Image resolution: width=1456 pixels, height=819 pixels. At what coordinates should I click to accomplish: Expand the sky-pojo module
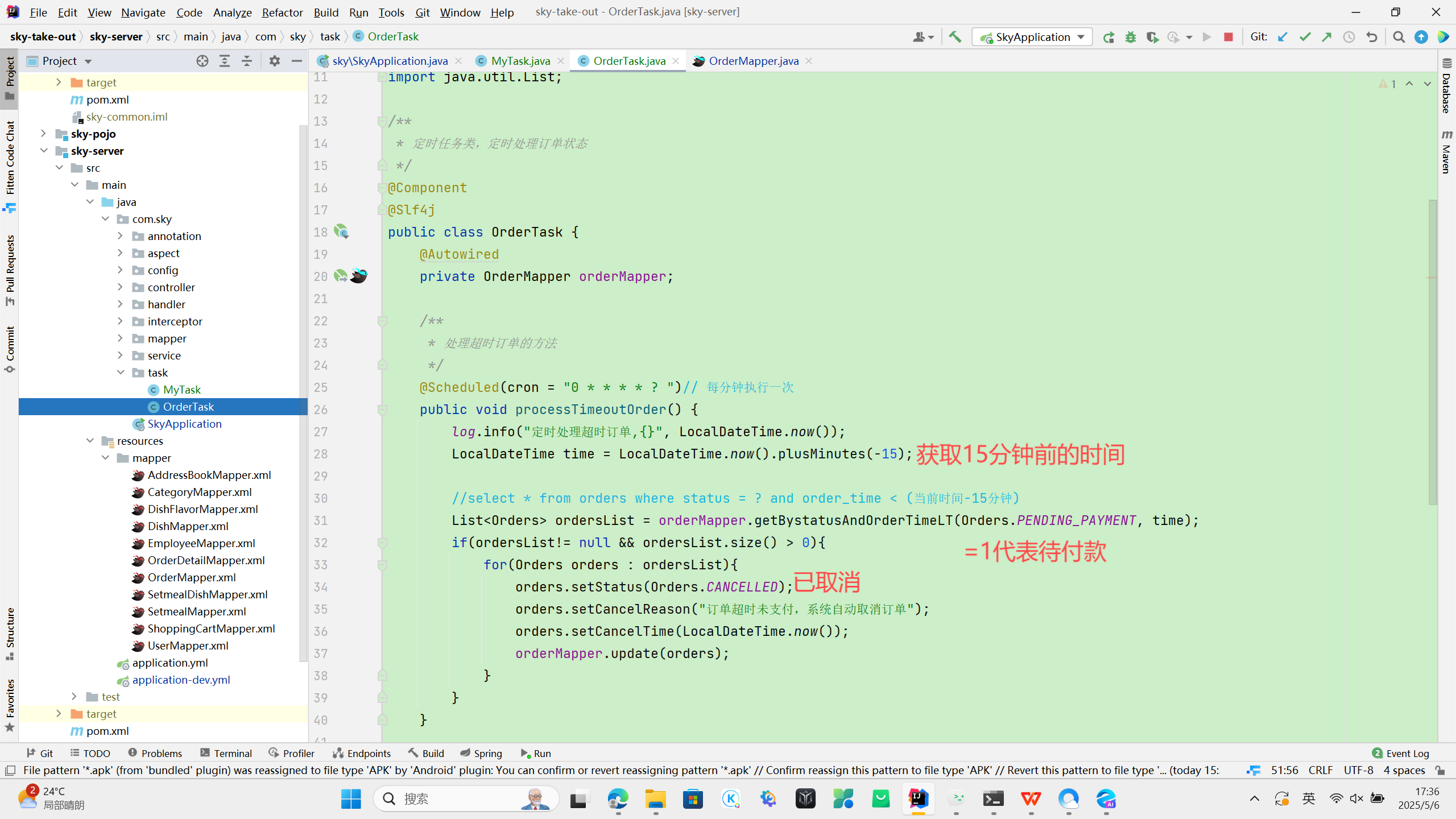43,134
